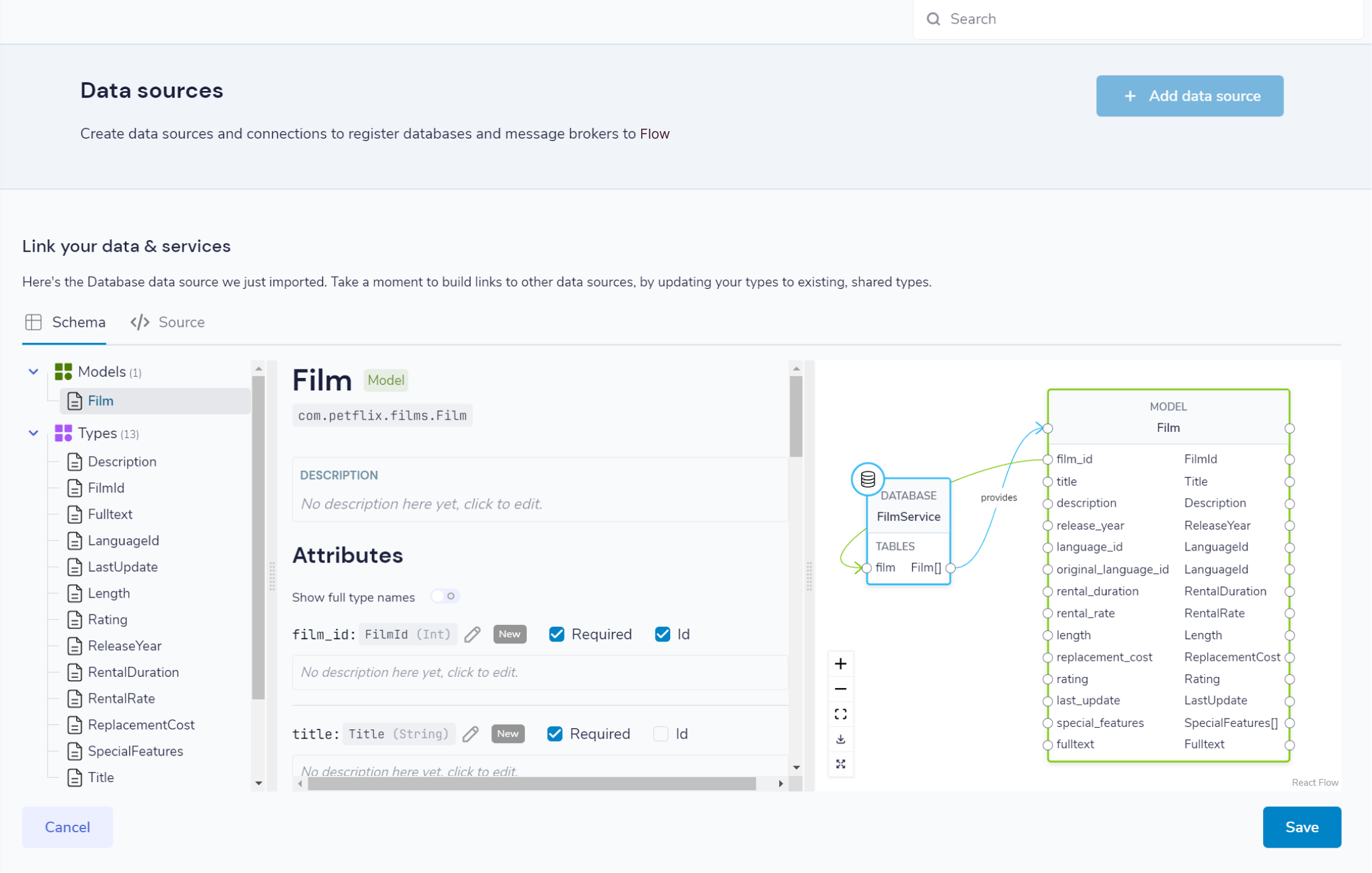Collapse the Types section in sidebar
The image size is (1372, 873).
34,433
